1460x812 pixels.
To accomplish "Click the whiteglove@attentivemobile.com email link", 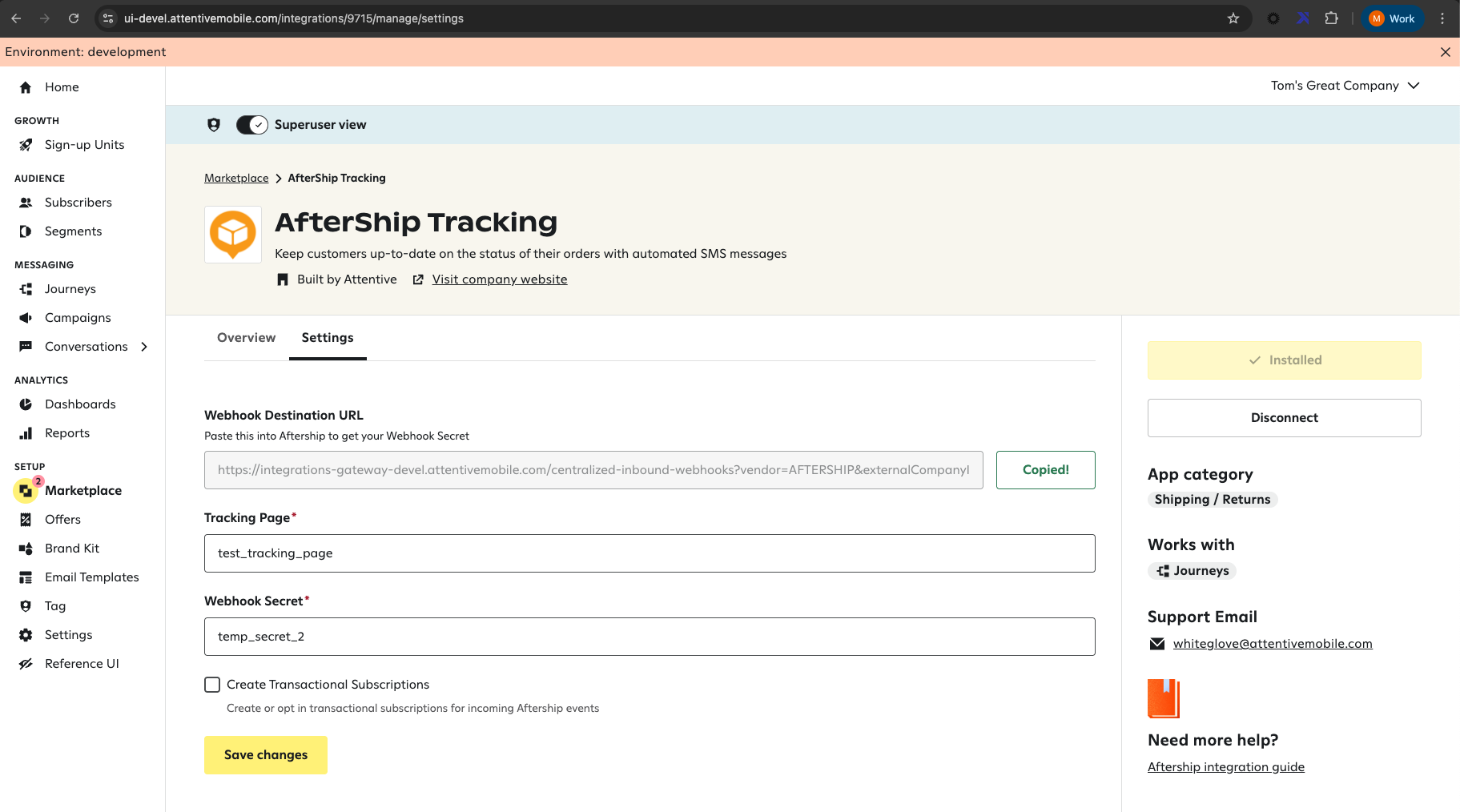I will (1273, 644).
